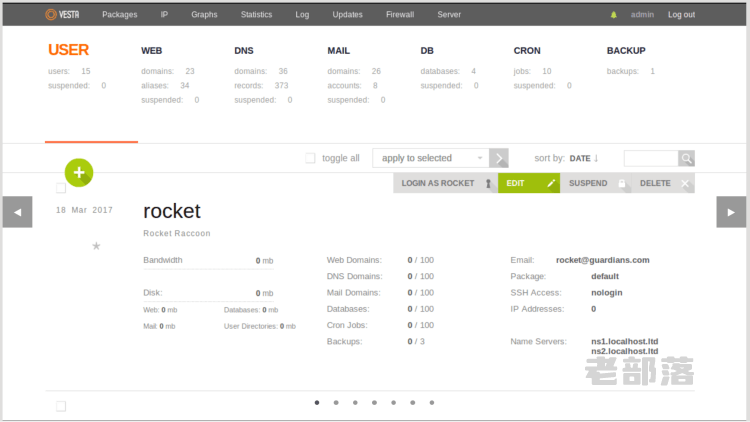Screen dimensions: 750x422
Task: Open Statistics in top menu
Action: [x=256, y=14]
